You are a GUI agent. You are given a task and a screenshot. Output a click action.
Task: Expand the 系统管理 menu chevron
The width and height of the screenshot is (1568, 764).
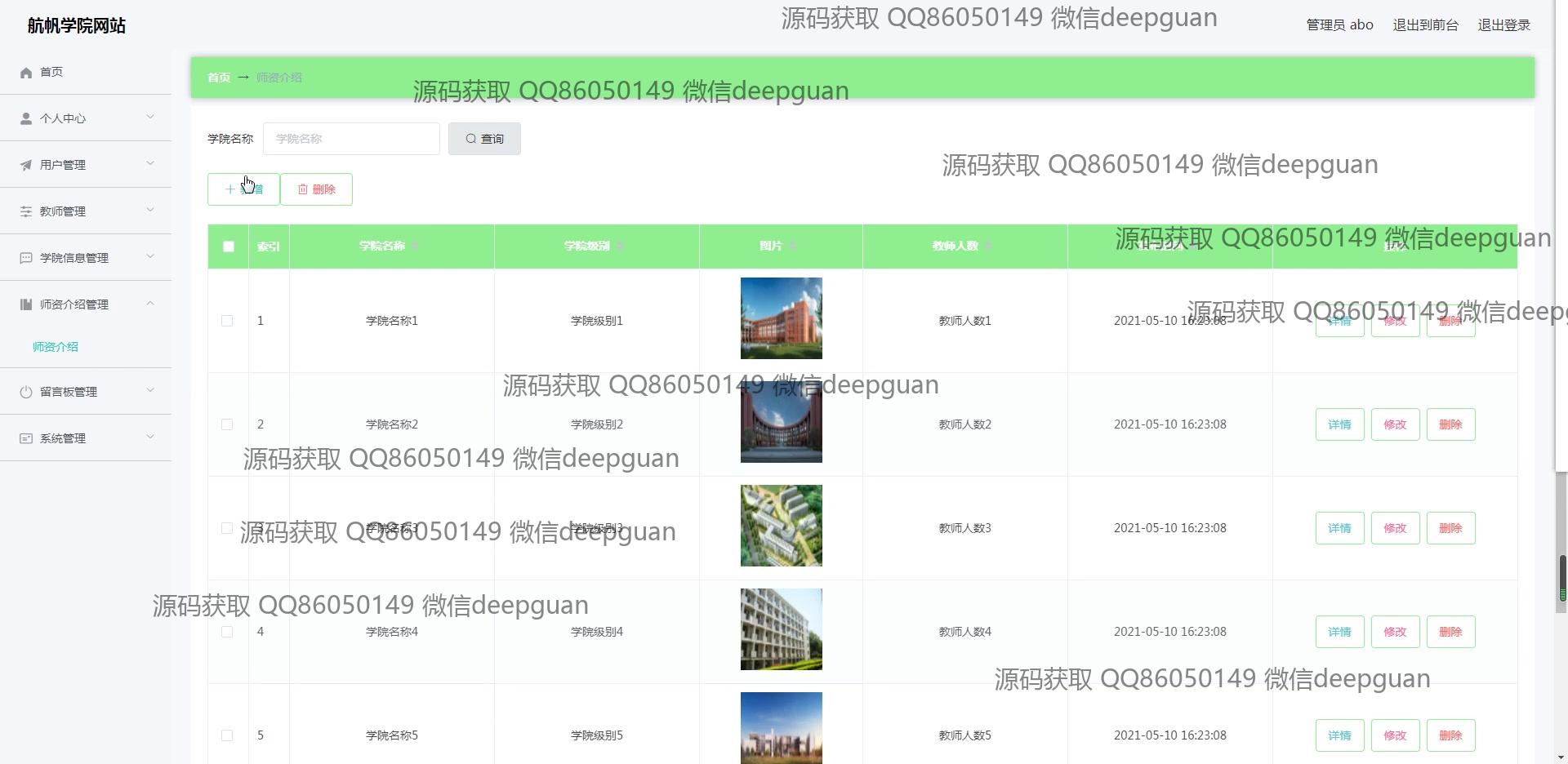pyautogui.click(x=150, y=438)
